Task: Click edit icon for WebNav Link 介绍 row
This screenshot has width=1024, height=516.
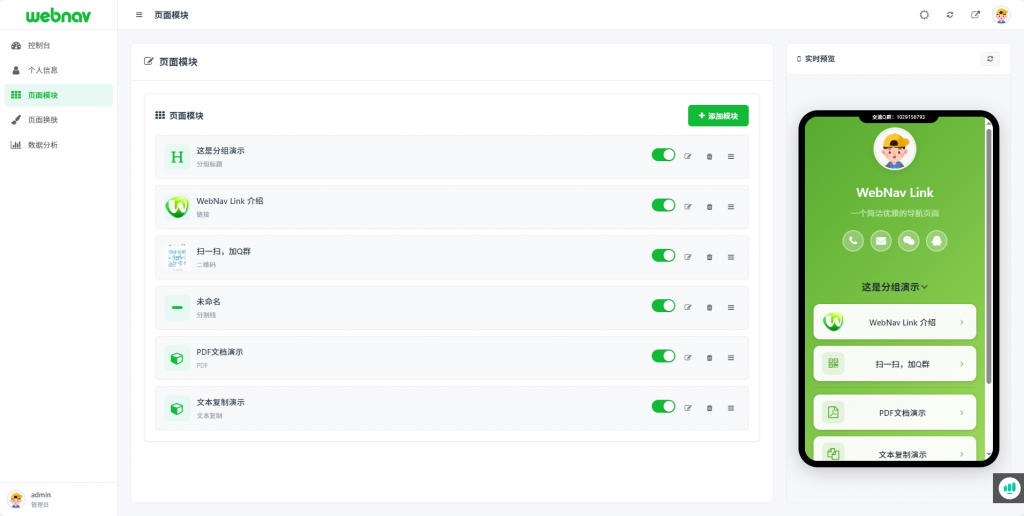Action: pos(688,207)
